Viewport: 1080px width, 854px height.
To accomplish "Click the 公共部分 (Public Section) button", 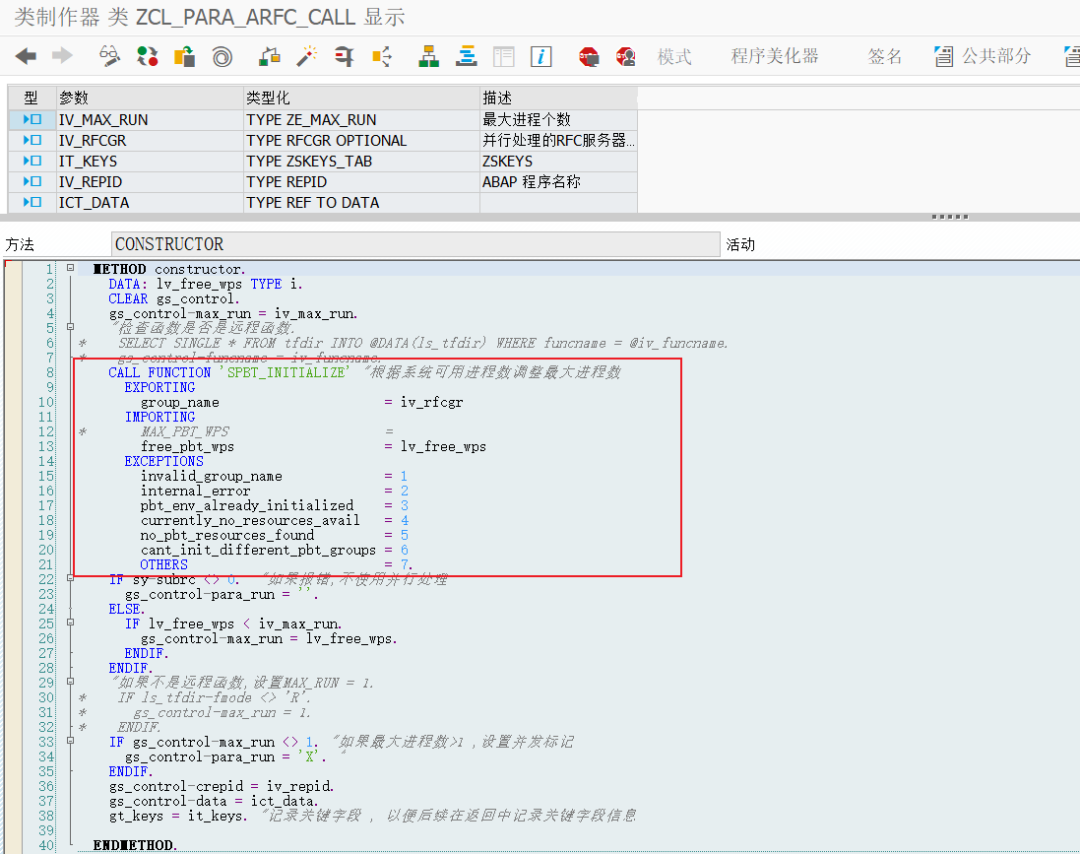I will tap(996, 56).
